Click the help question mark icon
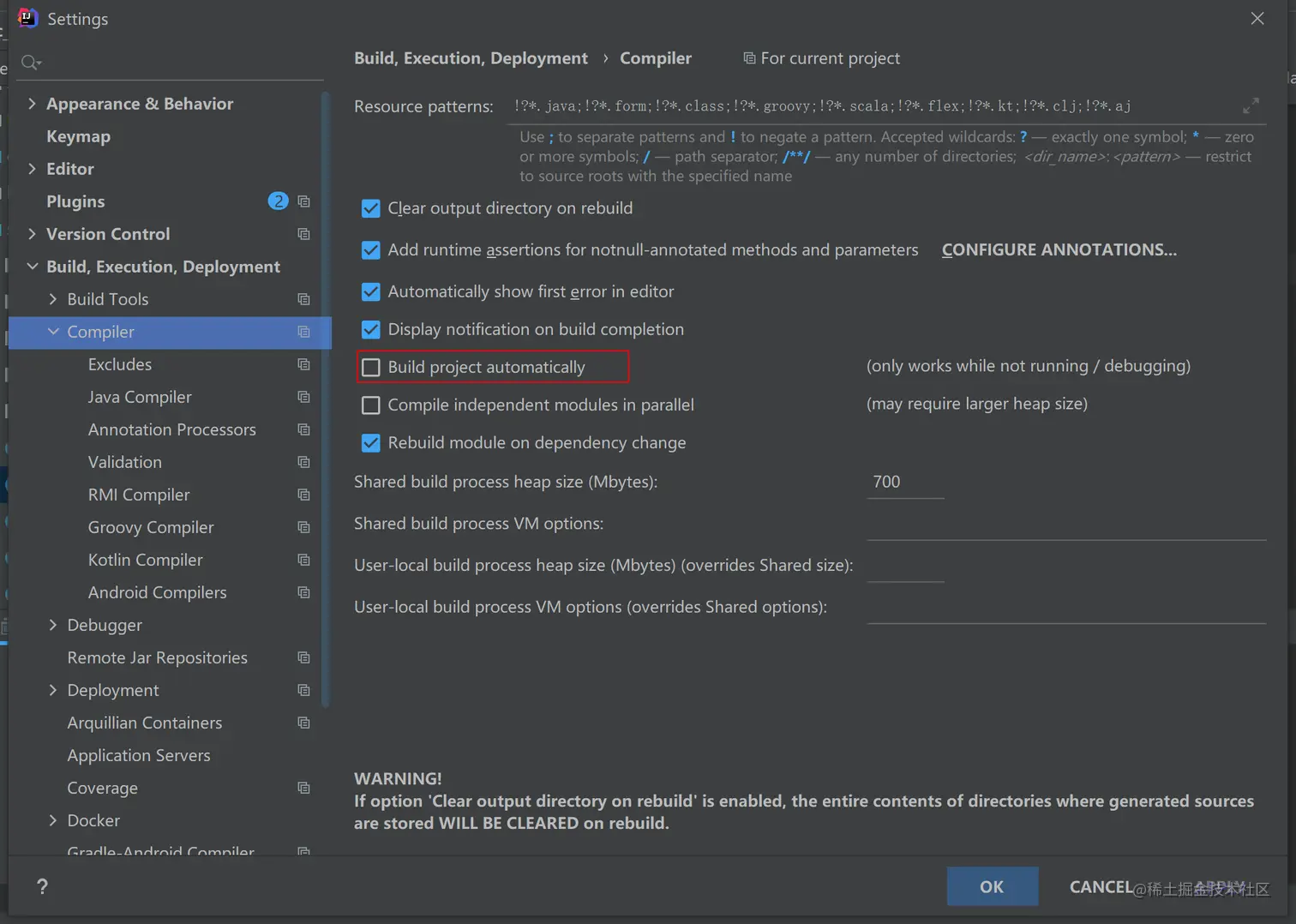This screenshot has height=924, width=1296. tap(42, 886)
